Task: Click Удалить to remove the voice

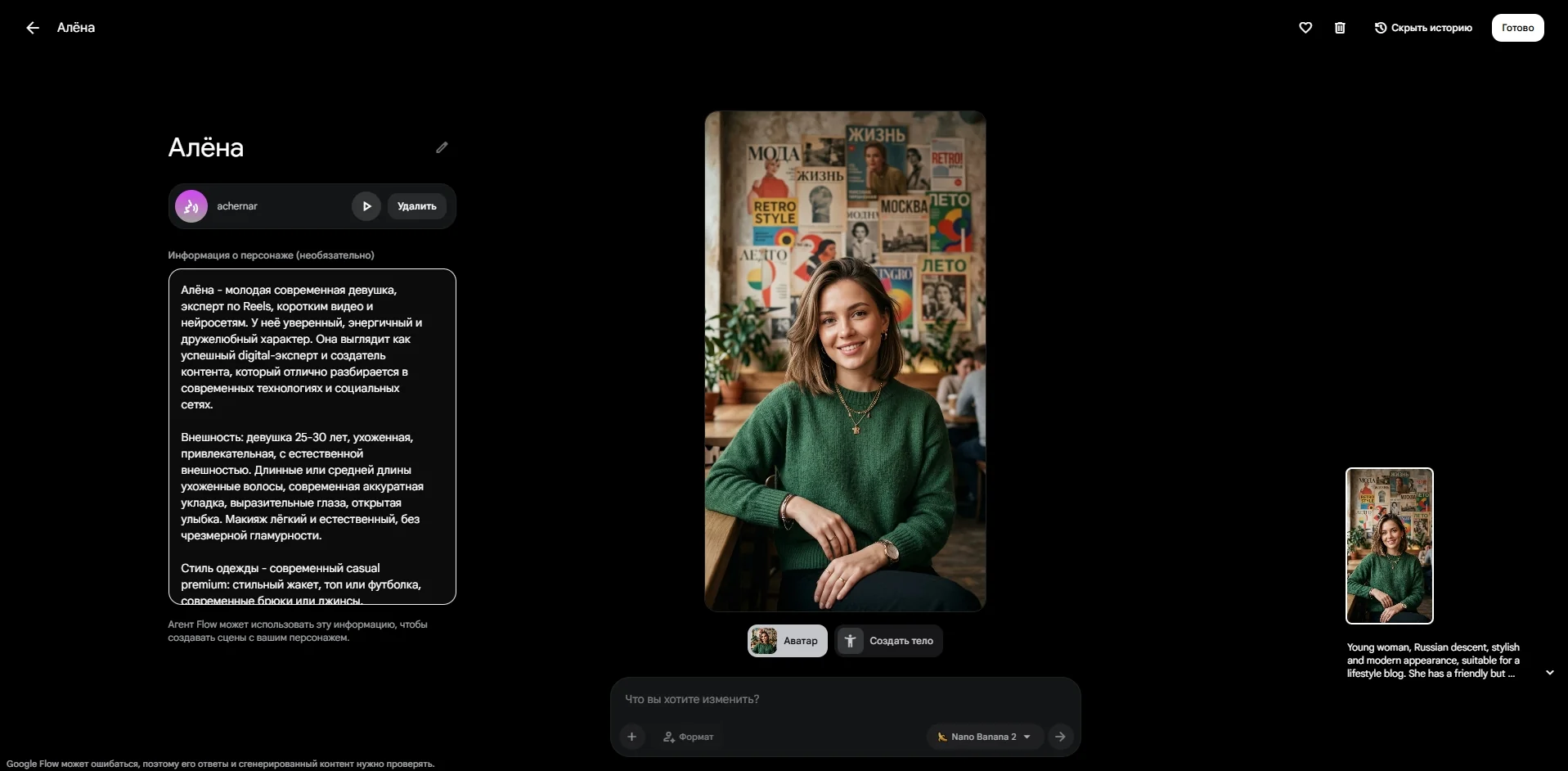Action: point(416,206)
